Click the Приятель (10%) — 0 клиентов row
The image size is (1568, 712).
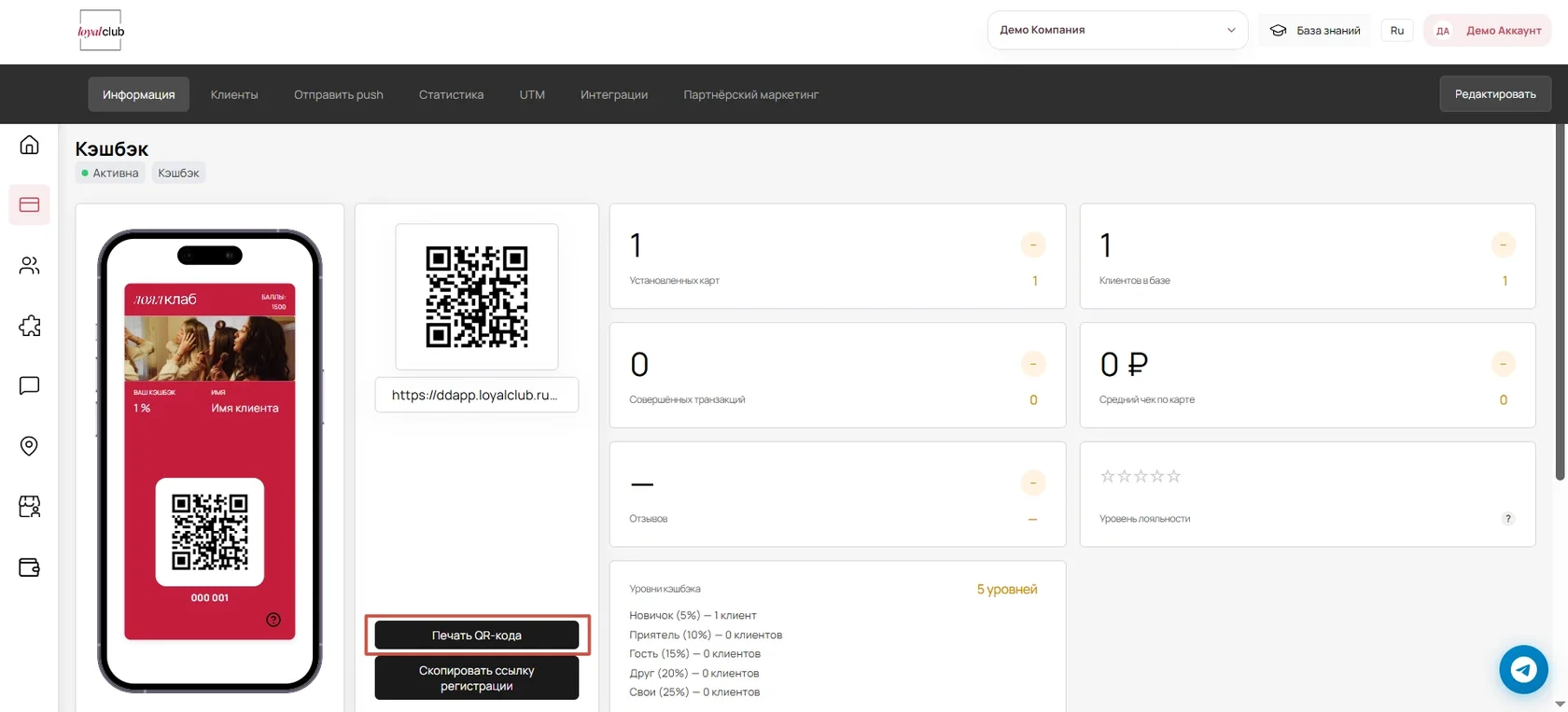(706, 635)
